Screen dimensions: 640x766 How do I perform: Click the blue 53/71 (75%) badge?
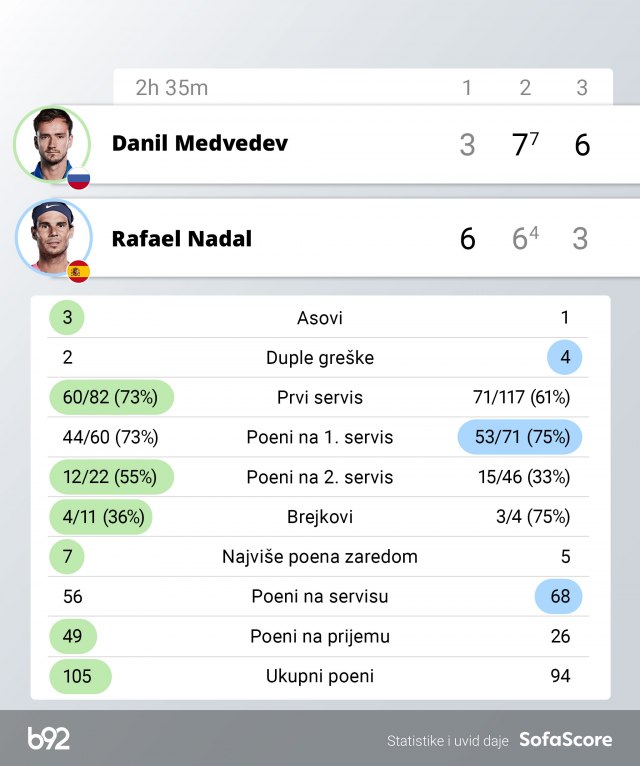(520, 437)
